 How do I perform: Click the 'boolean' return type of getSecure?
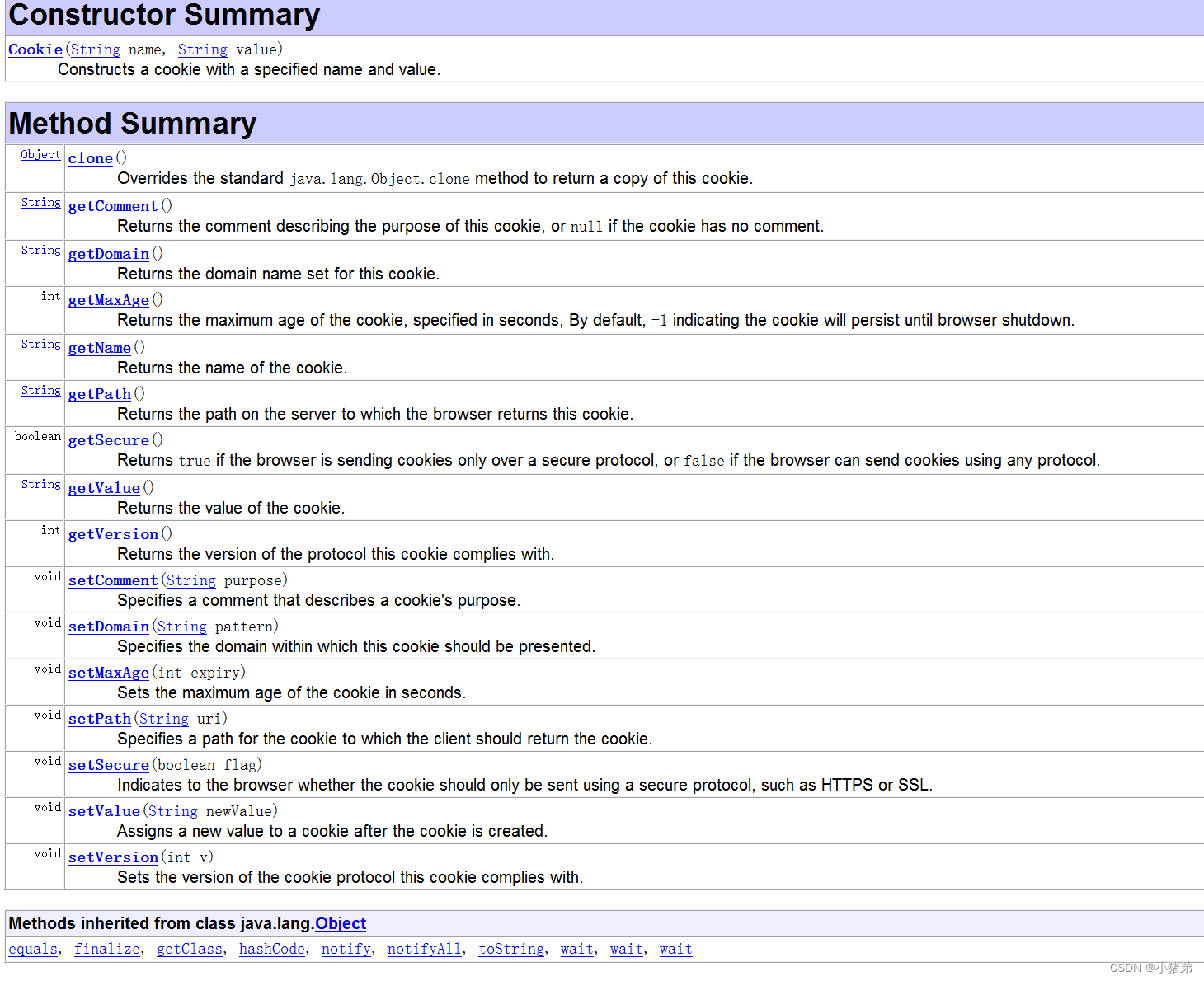(x=38, y=437)
